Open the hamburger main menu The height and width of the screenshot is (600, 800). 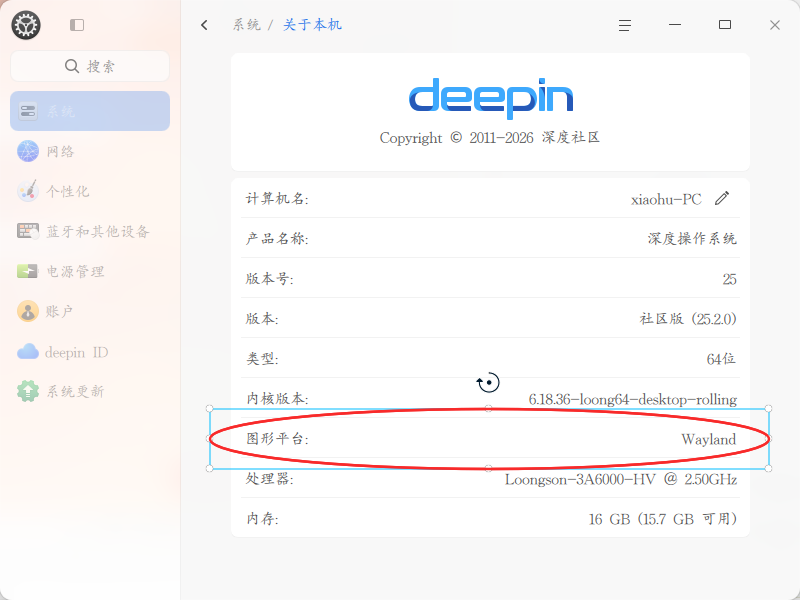625,25
